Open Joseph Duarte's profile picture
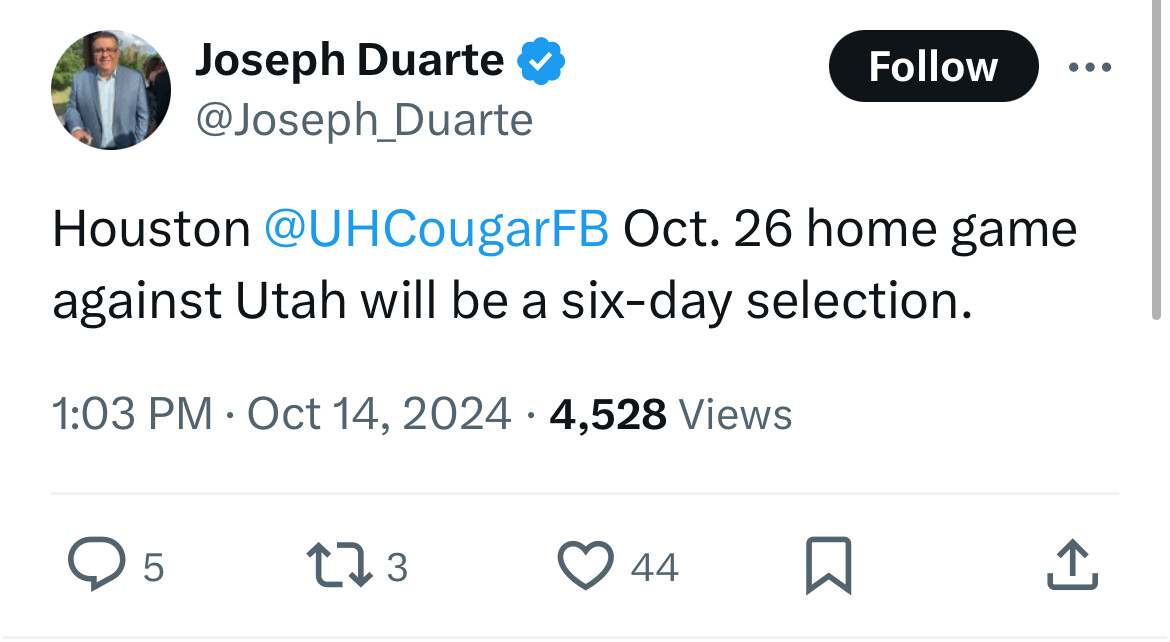 [x=111, y=90]
